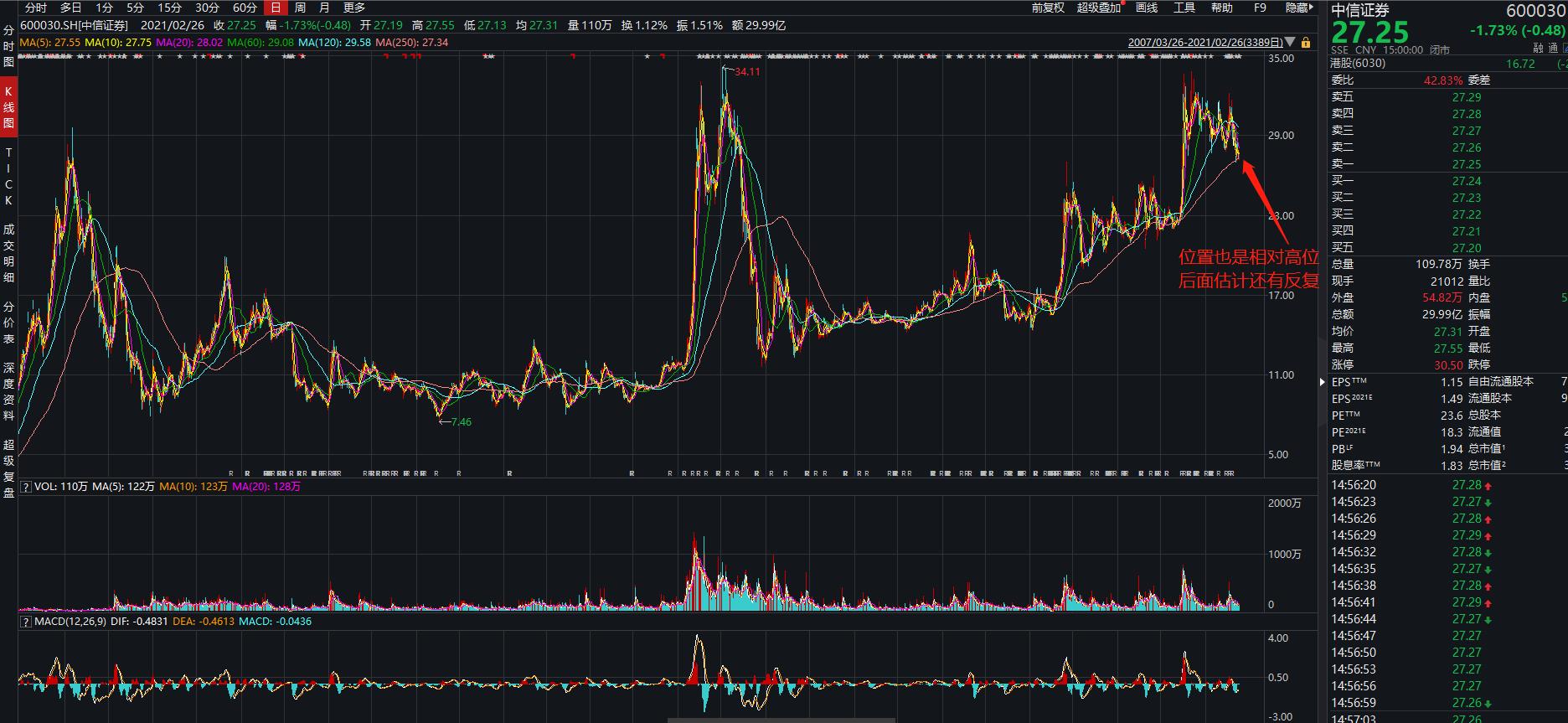Click the horizontal scrollbar at chart bottom

click(781, 719)
